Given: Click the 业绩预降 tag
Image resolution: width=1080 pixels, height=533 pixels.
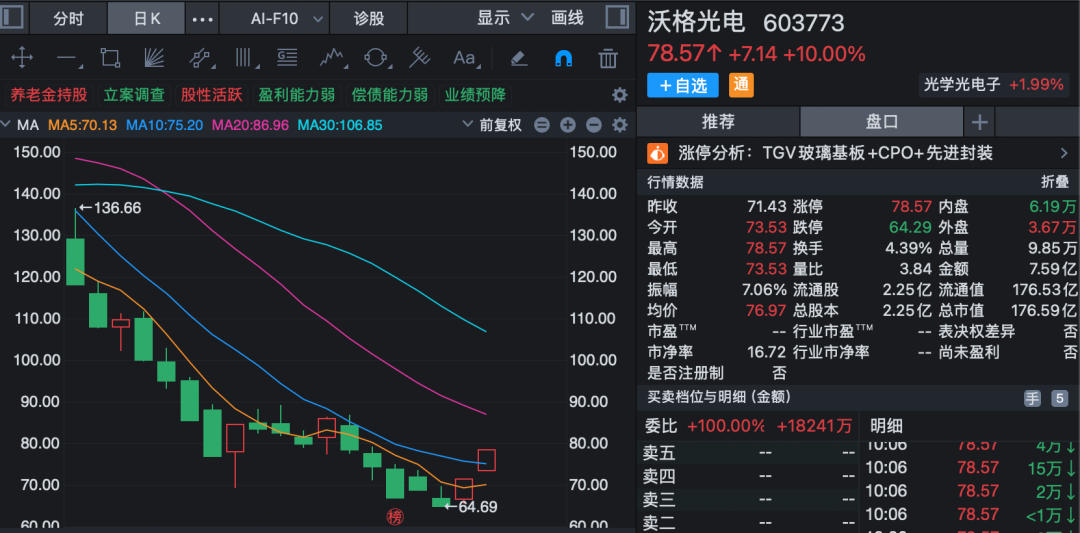Looking at the screenshot, I should click(x=475, y=94).
